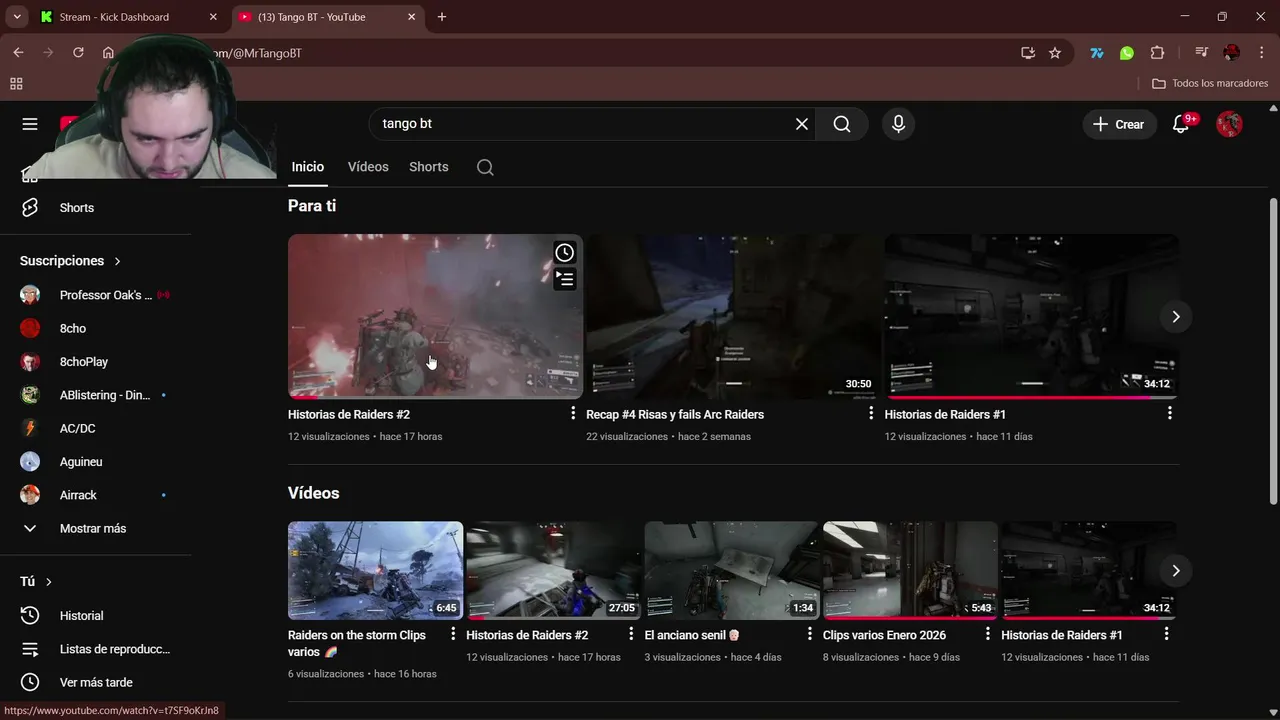Click the magnifier search submit button
The width and height of the screenshot is (1280, 720).
(842, 124)
